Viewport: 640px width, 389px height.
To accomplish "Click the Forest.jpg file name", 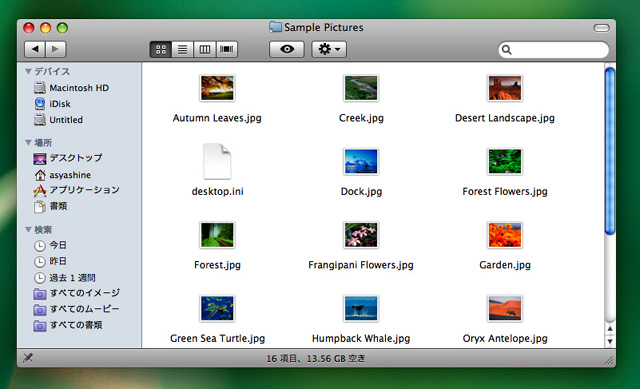I will [218, 265].
